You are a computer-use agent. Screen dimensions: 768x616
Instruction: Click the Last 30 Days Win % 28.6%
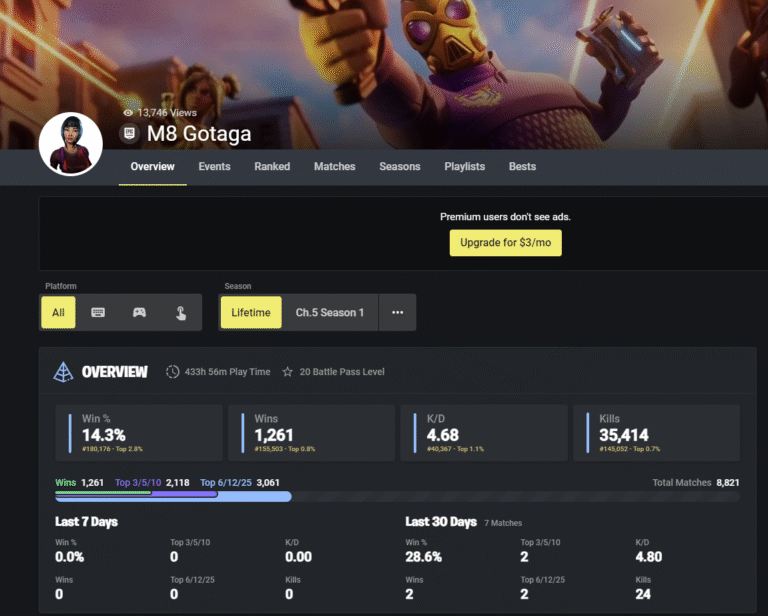click(423, 557)
